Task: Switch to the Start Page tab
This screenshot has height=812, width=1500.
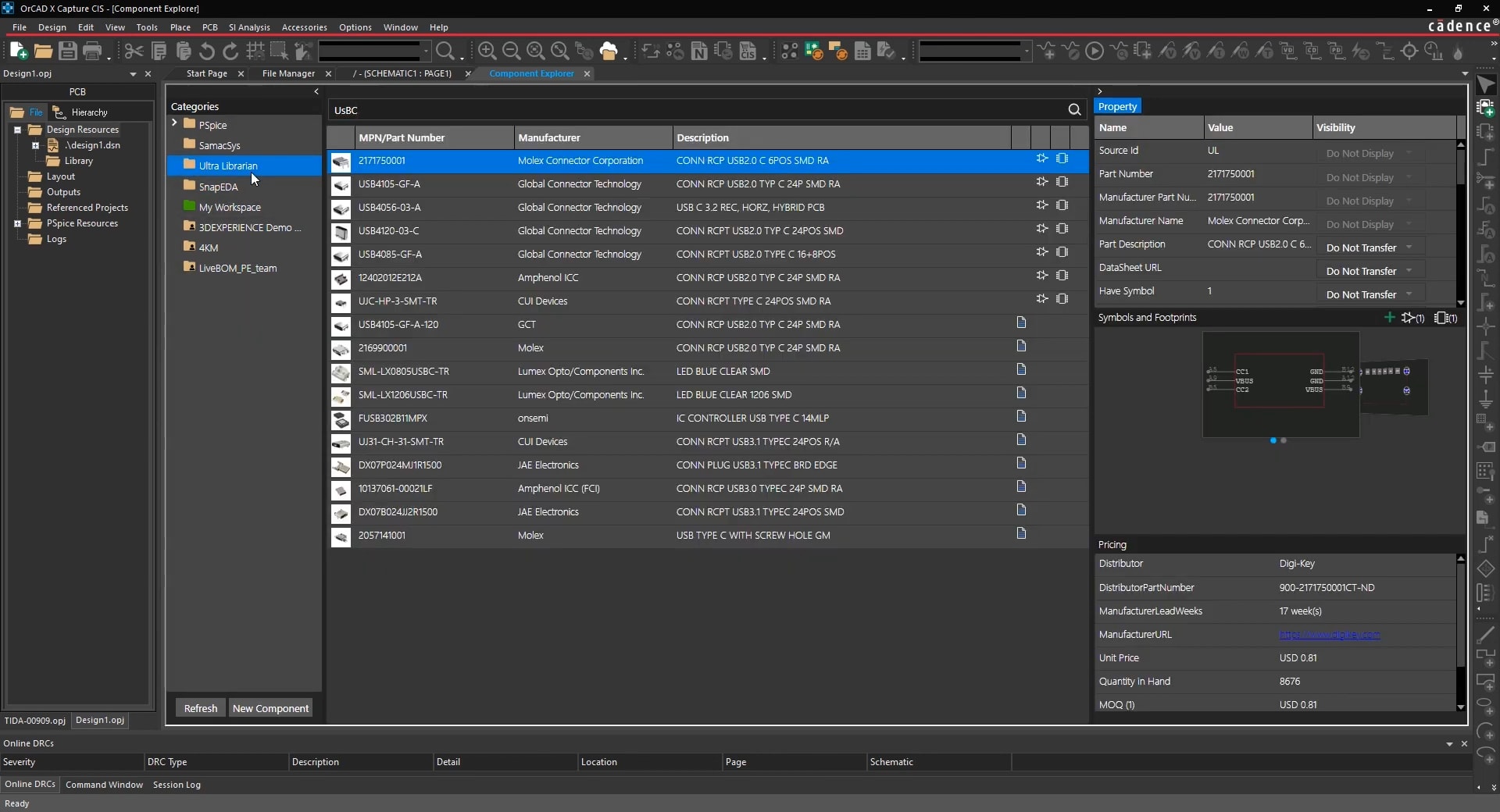Action: (x=206, y=73)
